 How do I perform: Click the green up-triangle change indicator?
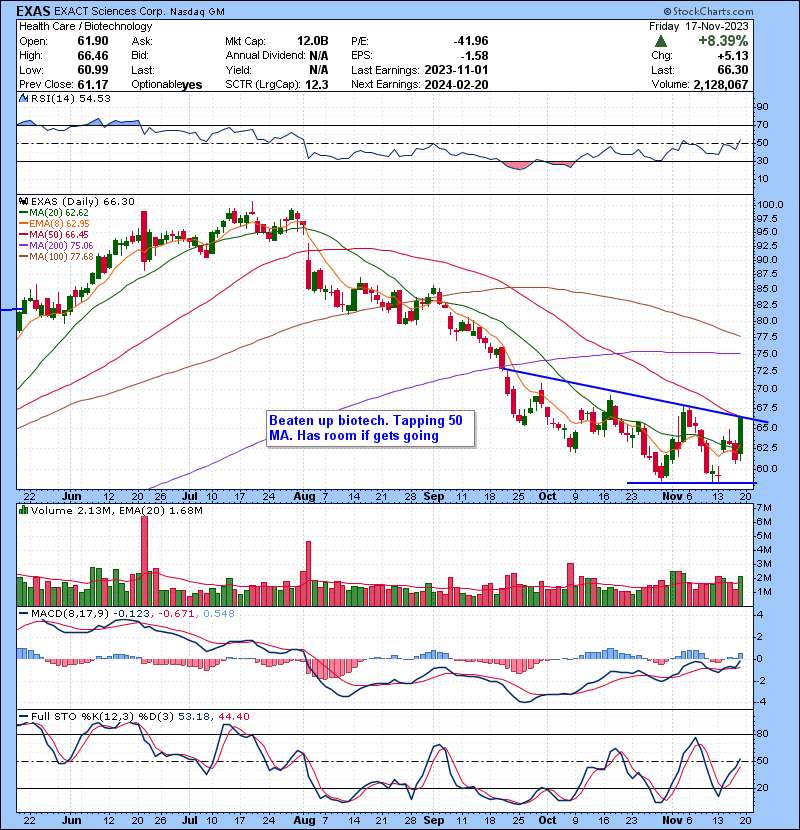(x=660, y=41)
